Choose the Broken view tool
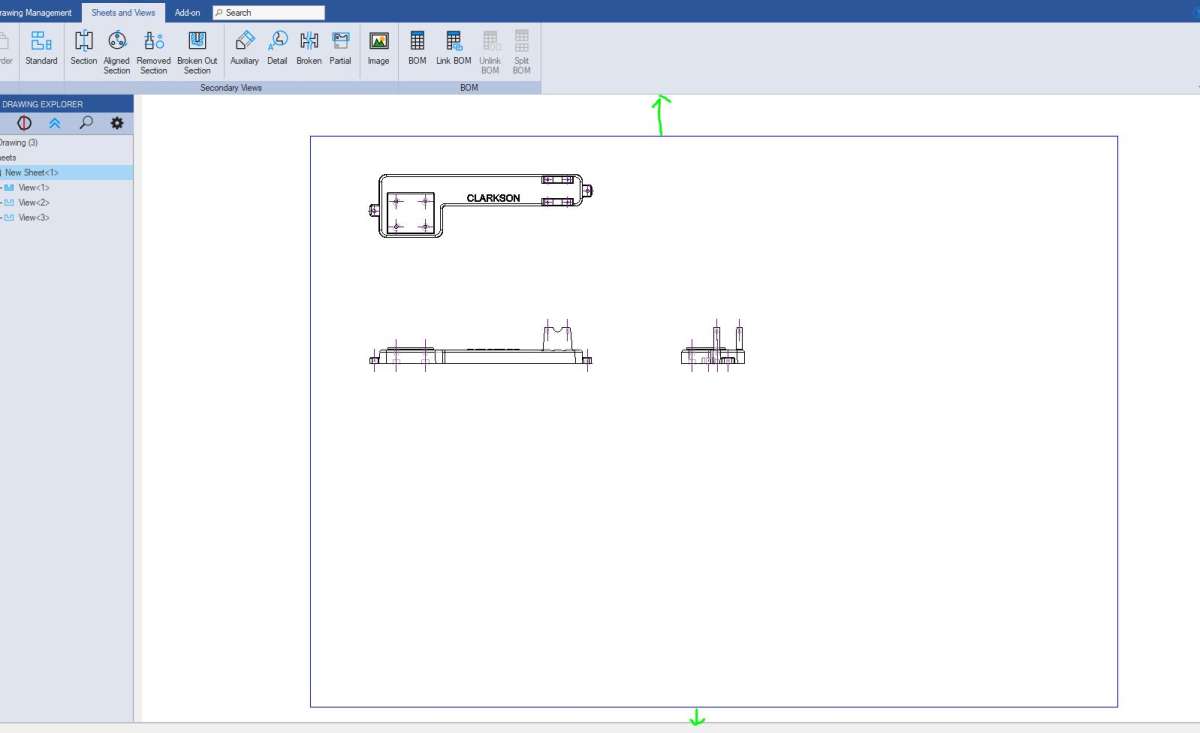Viewport: 1200px width, 733px height. [309, 48]
